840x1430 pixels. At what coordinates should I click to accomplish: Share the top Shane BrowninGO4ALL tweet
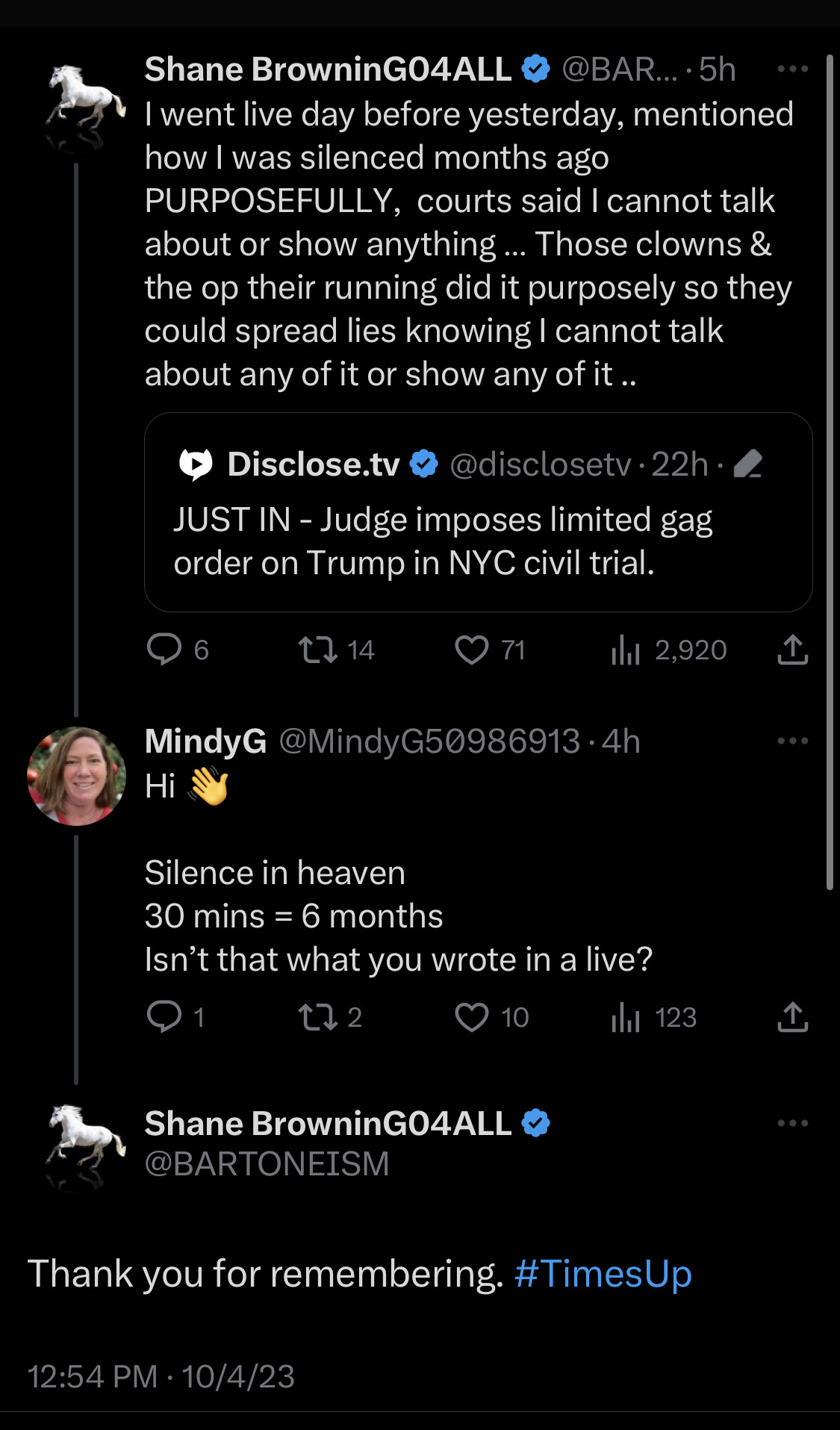792,650
